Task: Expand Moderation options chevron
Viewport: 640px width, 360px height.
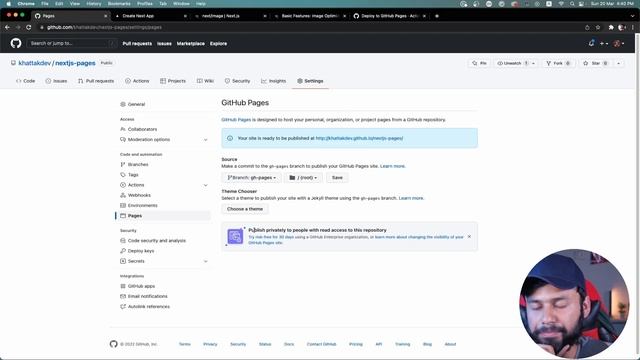Action: 205,140
